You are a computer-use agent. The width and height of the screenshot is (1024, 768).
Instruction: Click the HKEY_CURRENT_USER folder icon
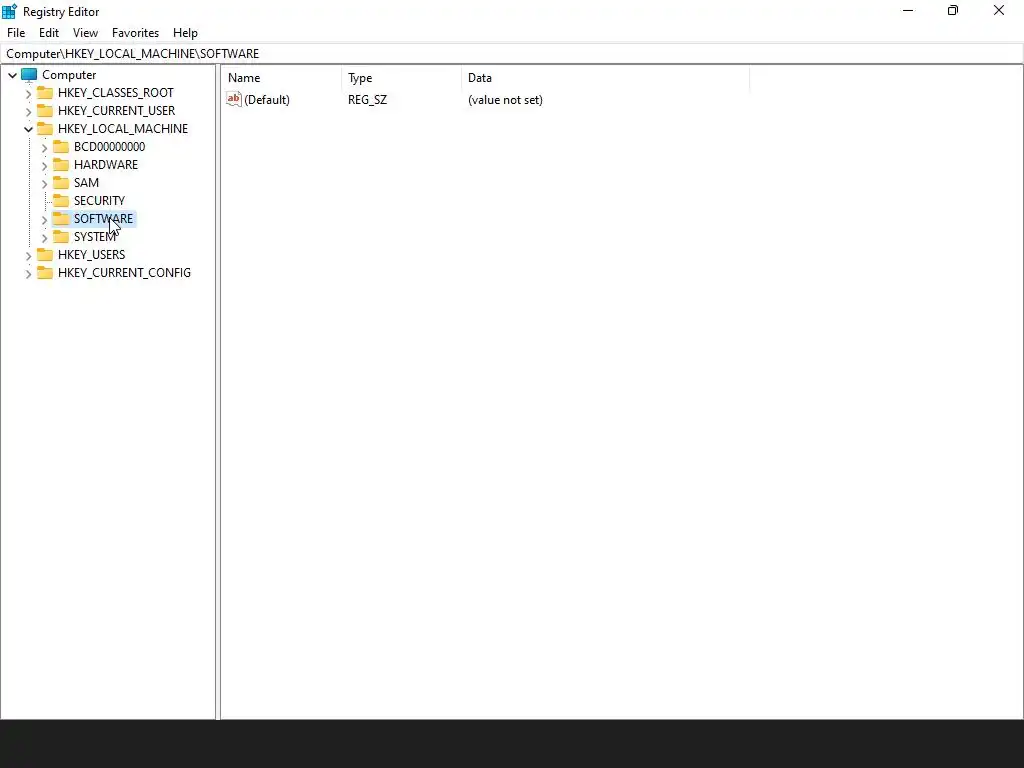[x=45, y=110]
